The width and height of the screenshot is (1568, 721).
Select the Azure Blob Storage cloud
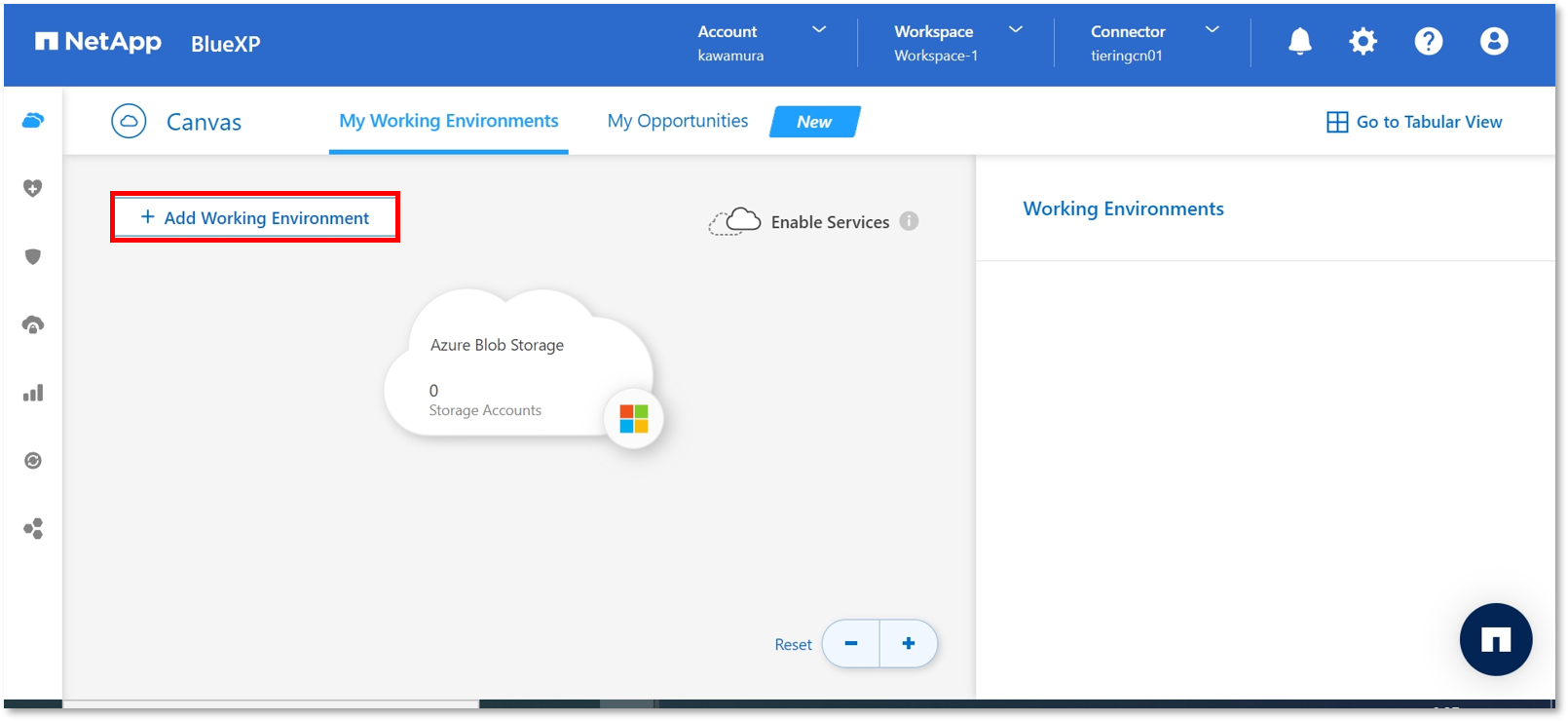518,364
